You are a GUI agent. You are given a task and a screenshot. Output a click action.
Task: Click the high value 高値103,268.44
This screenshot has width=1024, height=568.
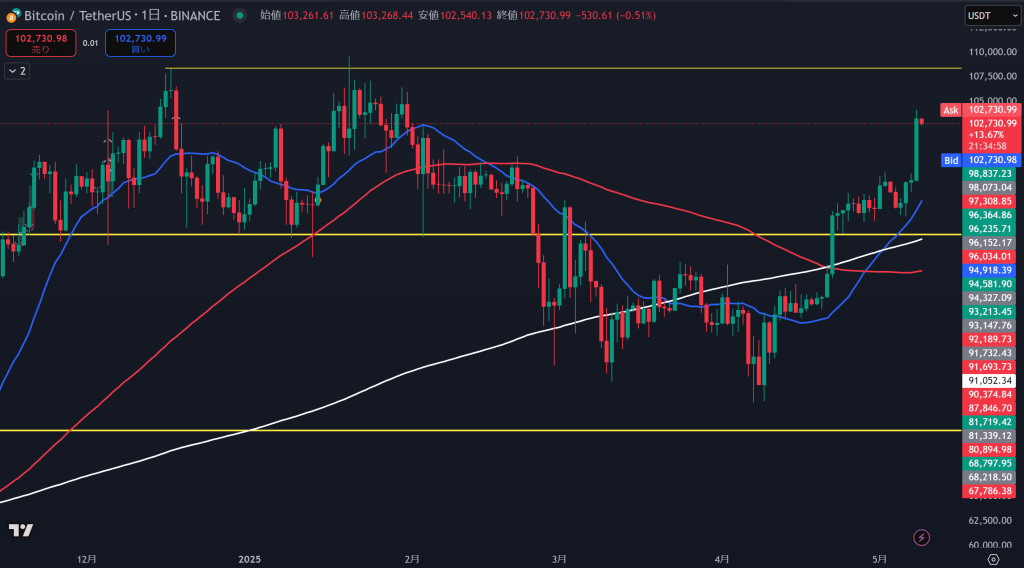(x=376, y=15)
